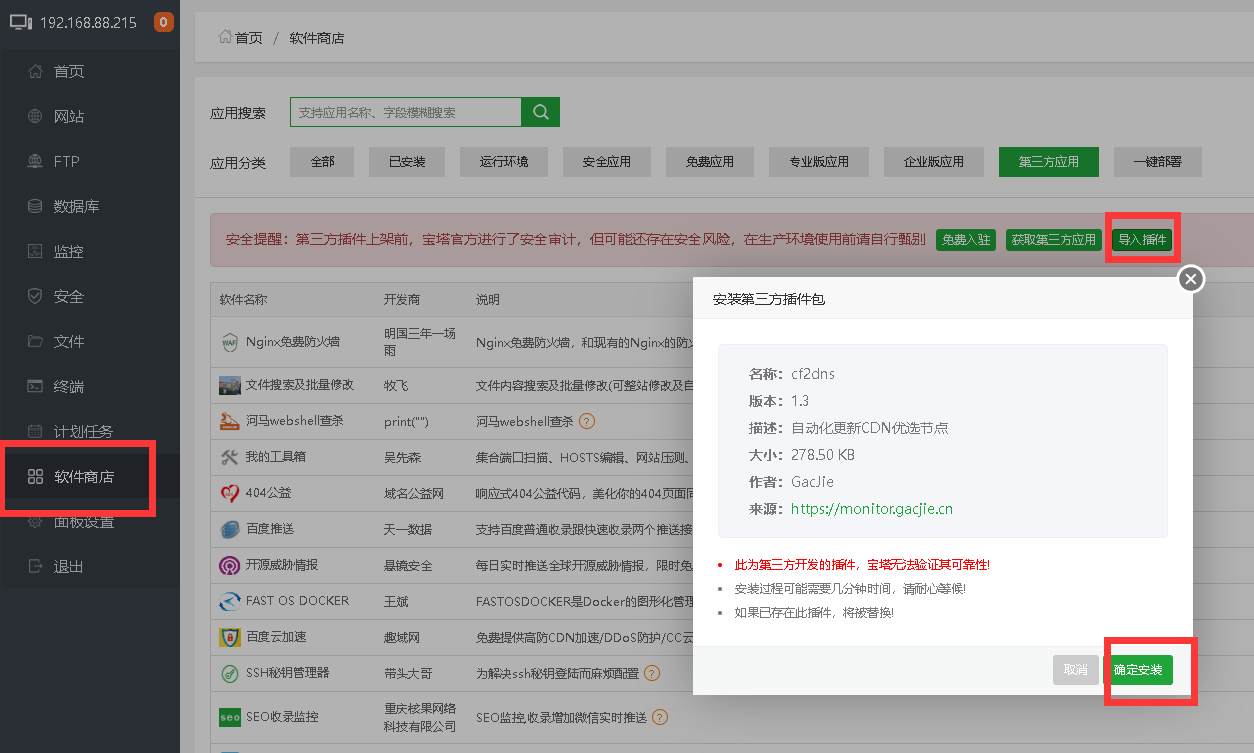Open the 终端 terminal icon in sidebar

34,386
